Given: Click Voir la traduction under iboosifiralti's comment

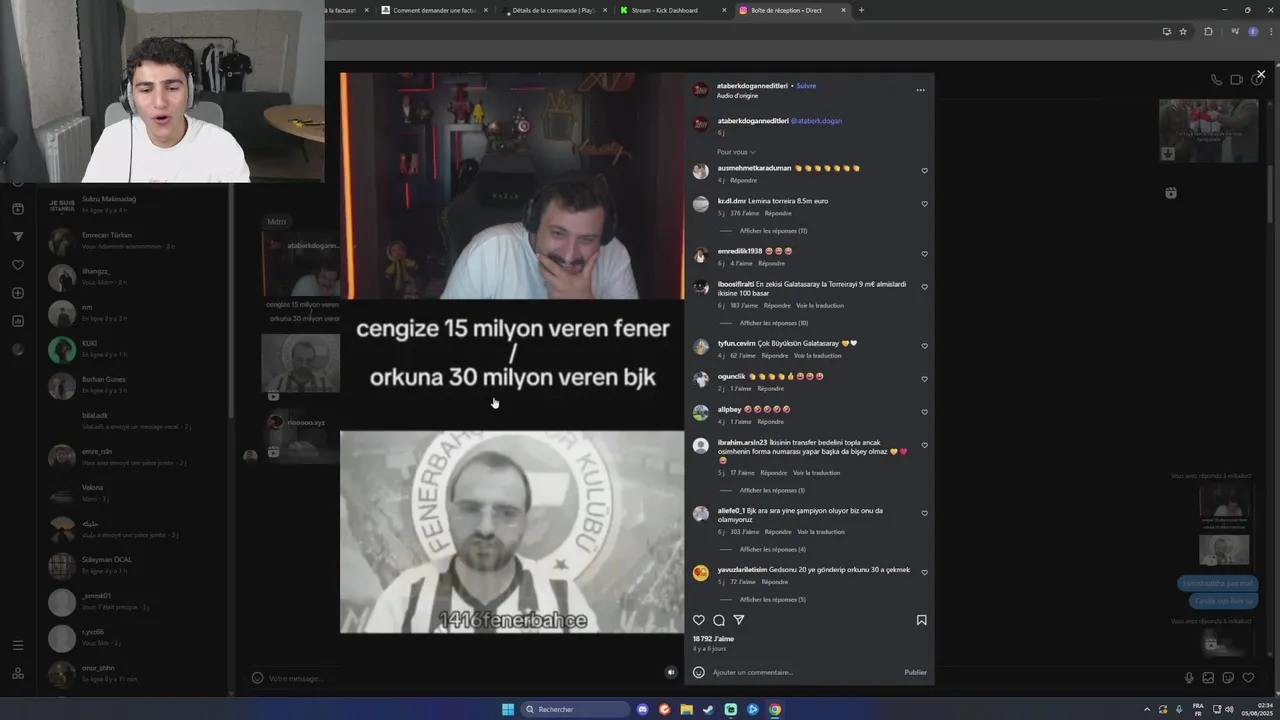Looking at the screenshot, I should pyautogui.click(x=820, y=306).
